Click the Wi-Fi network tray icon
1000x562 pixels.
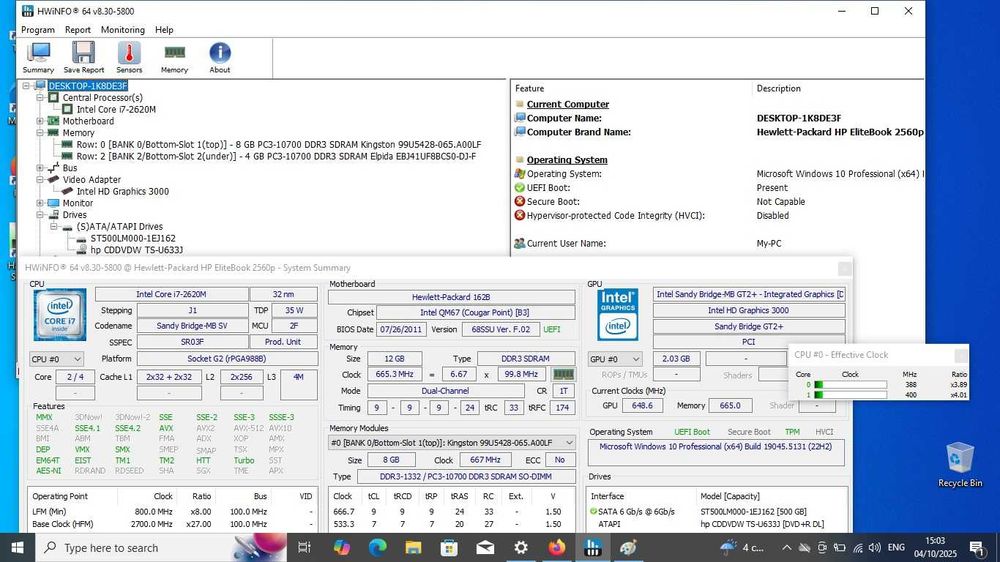[x=858, y=547]
